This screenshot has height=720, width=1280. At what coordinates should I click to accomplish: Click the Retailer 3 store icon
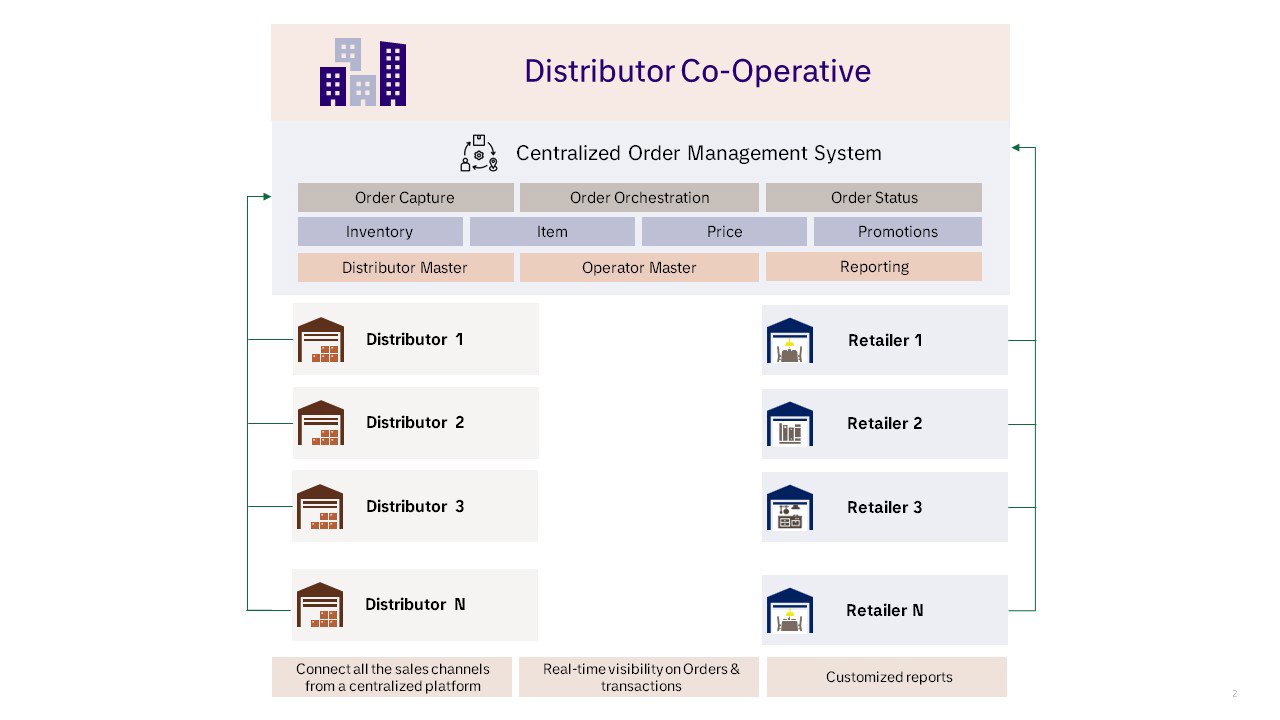(x=789, y=507)
